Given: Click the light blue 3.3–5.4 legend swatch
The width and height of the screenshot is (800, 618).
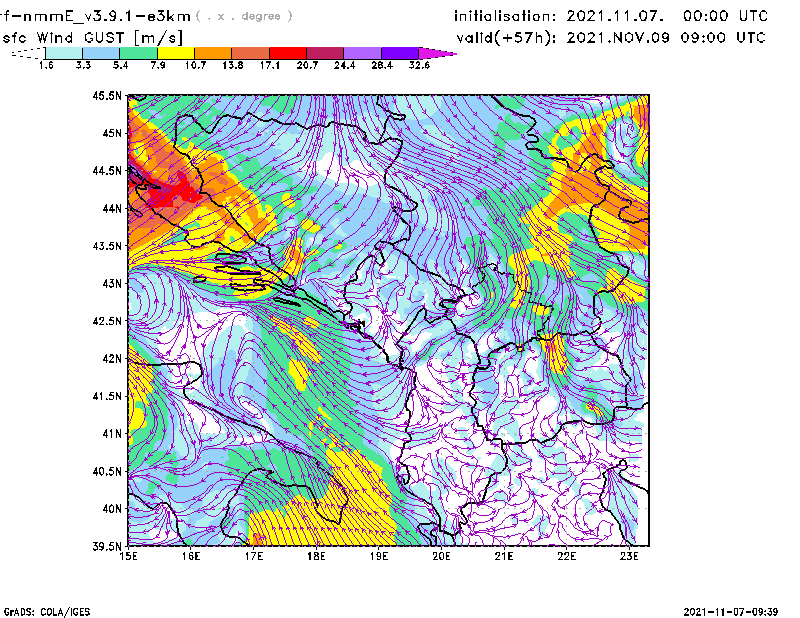Looking at the screenshot, I should click(101, 53).
